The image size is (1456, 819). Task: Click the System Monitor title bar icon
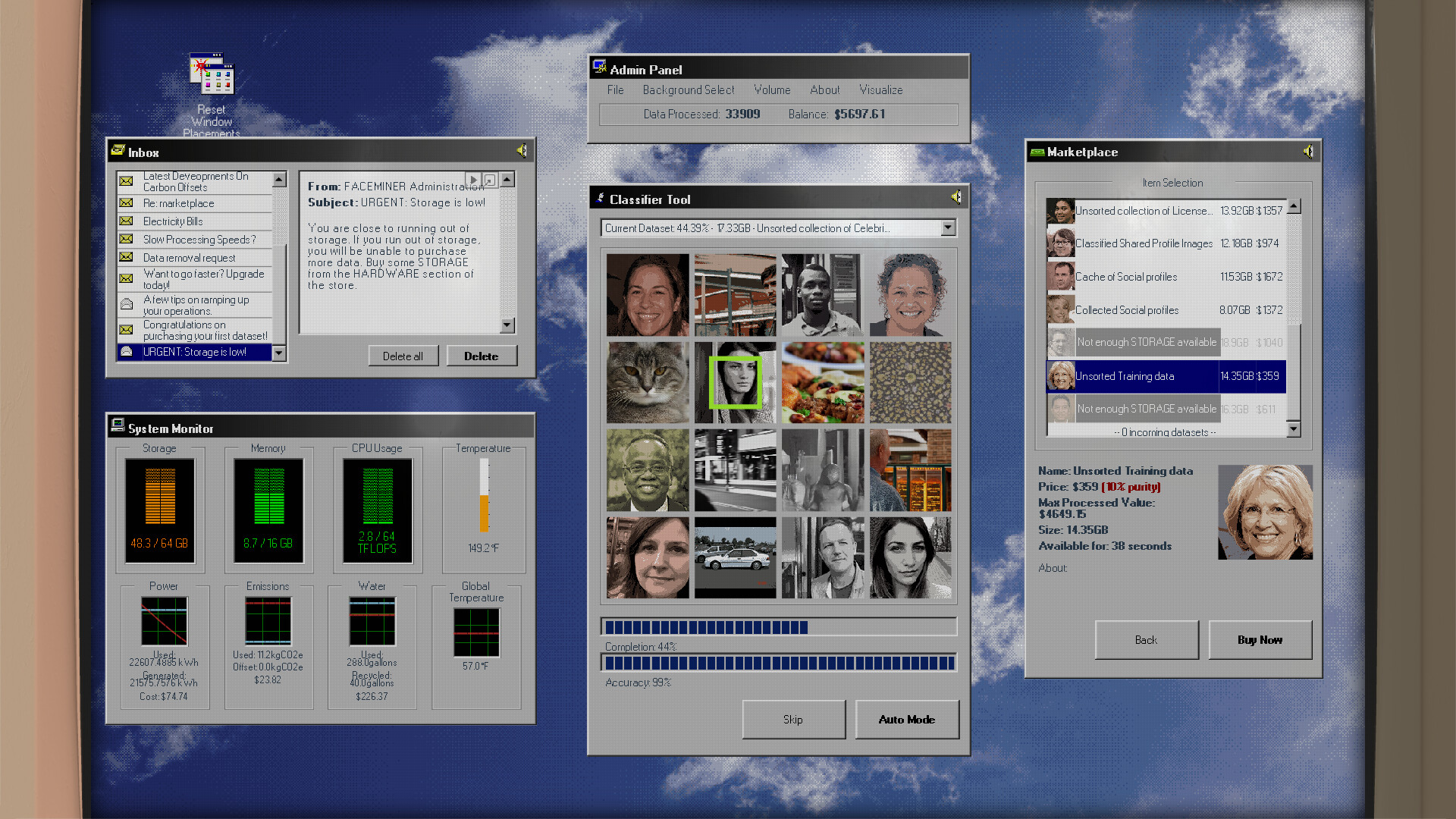click(116, 426)
